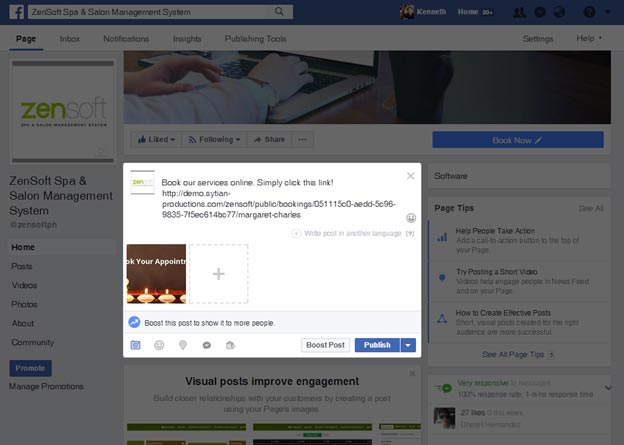
Task: Switch to the Inbox tab
Action: point(70,39)
